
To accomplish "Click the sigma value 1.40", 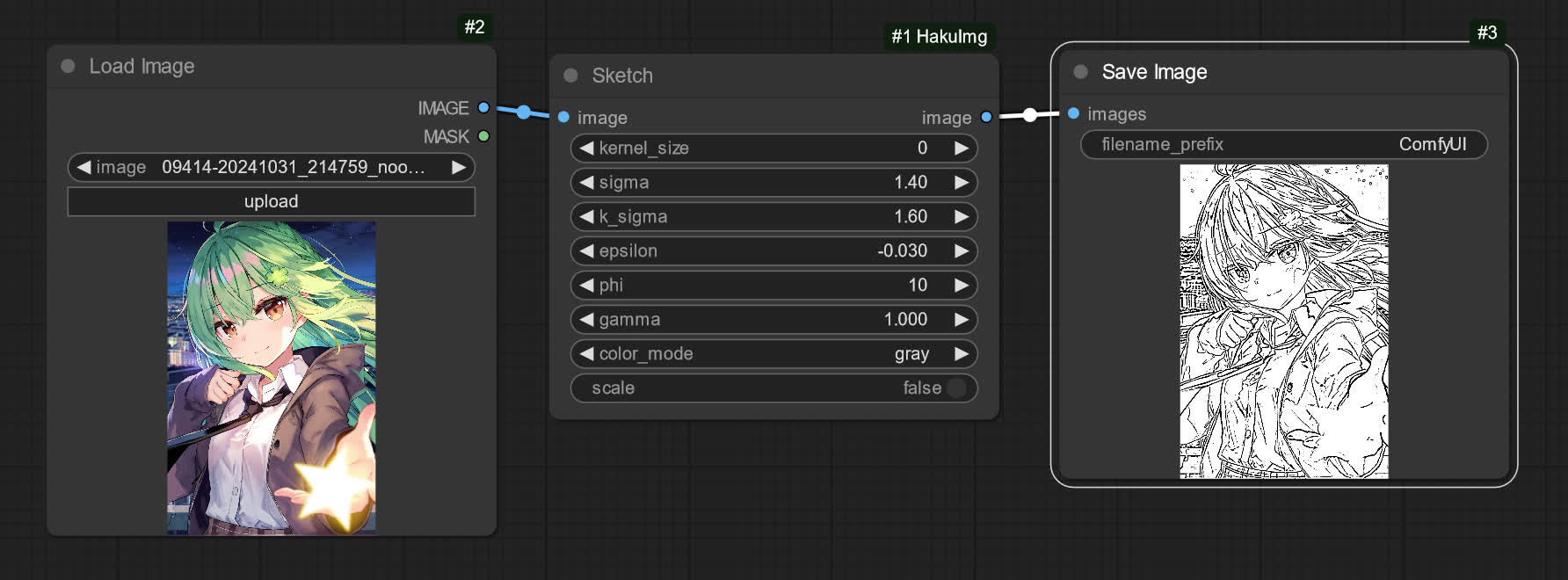I will click(911, 182).
